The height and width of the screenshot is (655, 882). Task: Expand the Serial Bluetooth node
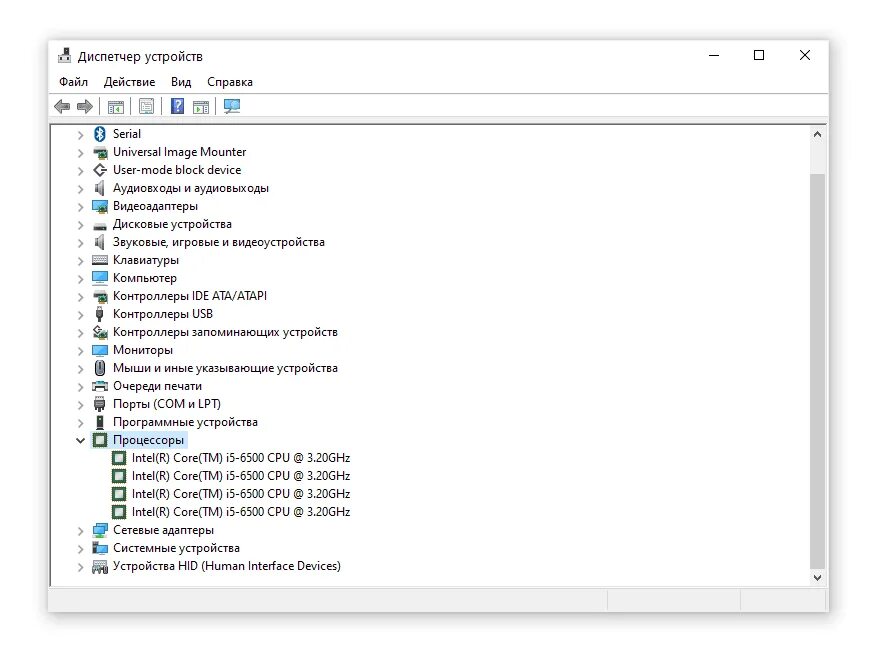[80, 134]
